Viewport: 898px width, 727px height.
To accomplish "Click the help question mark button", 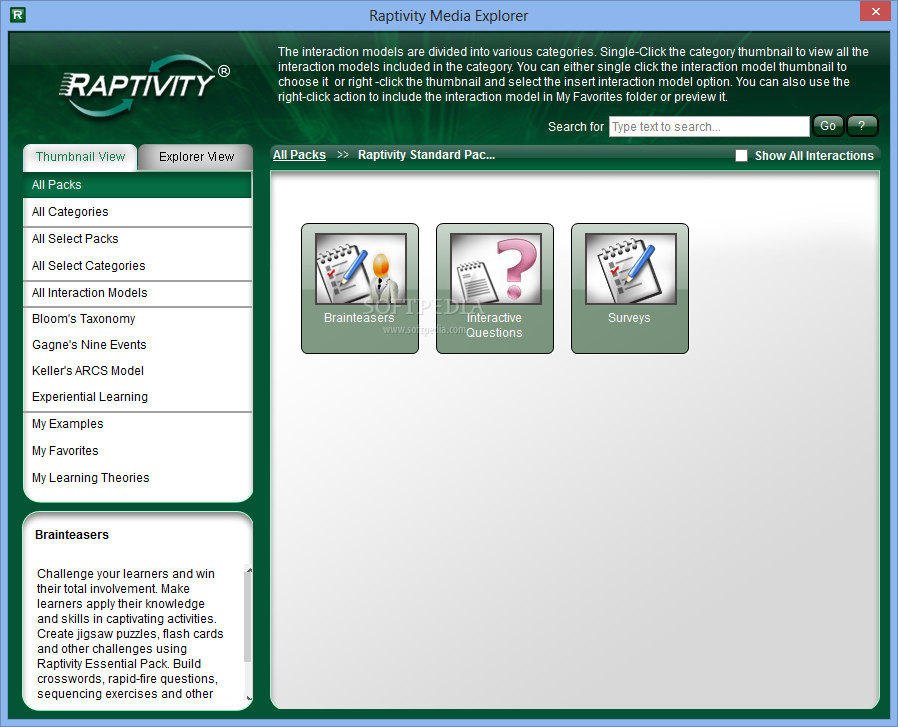I will coord(862,126).
